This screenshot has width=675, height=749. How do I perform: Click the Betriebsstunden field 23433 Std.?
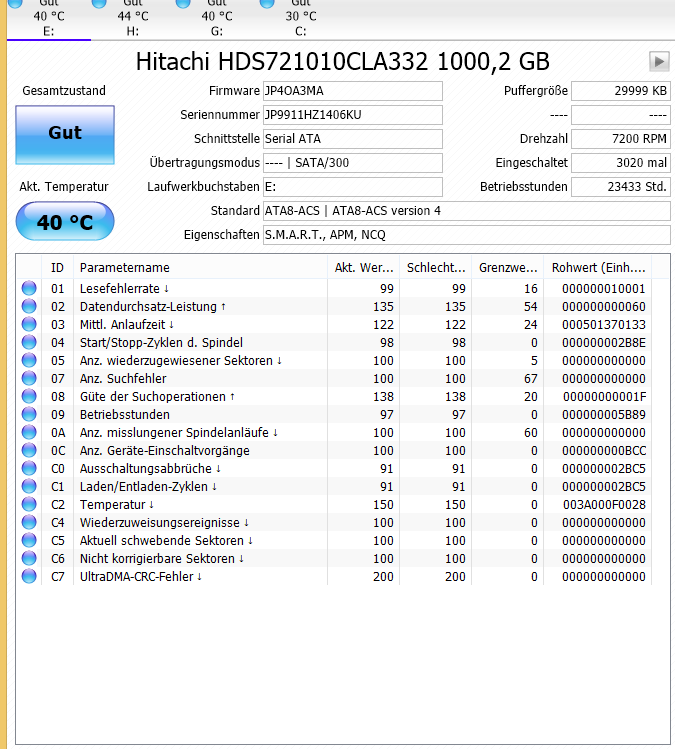click(x=621, y=186)
